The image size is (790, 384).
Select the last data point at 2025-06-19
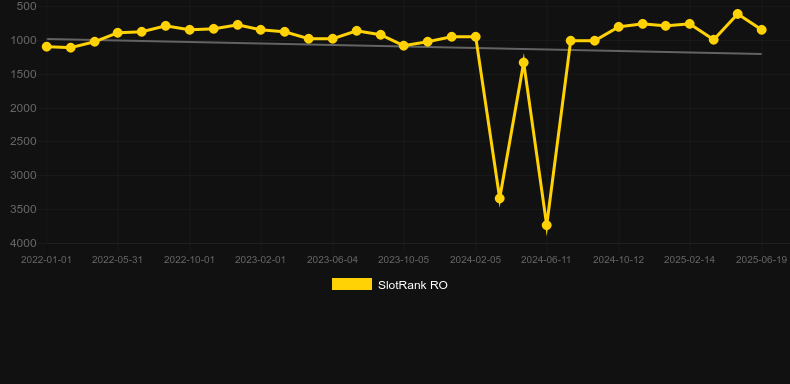pos(762,30)
